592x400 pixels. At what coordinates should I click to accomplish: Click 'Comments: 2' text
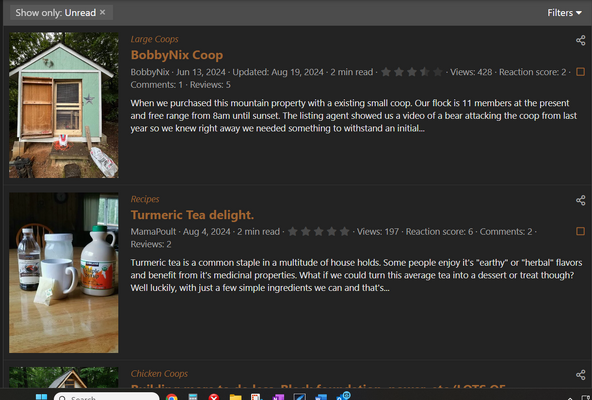coord(506,232)
